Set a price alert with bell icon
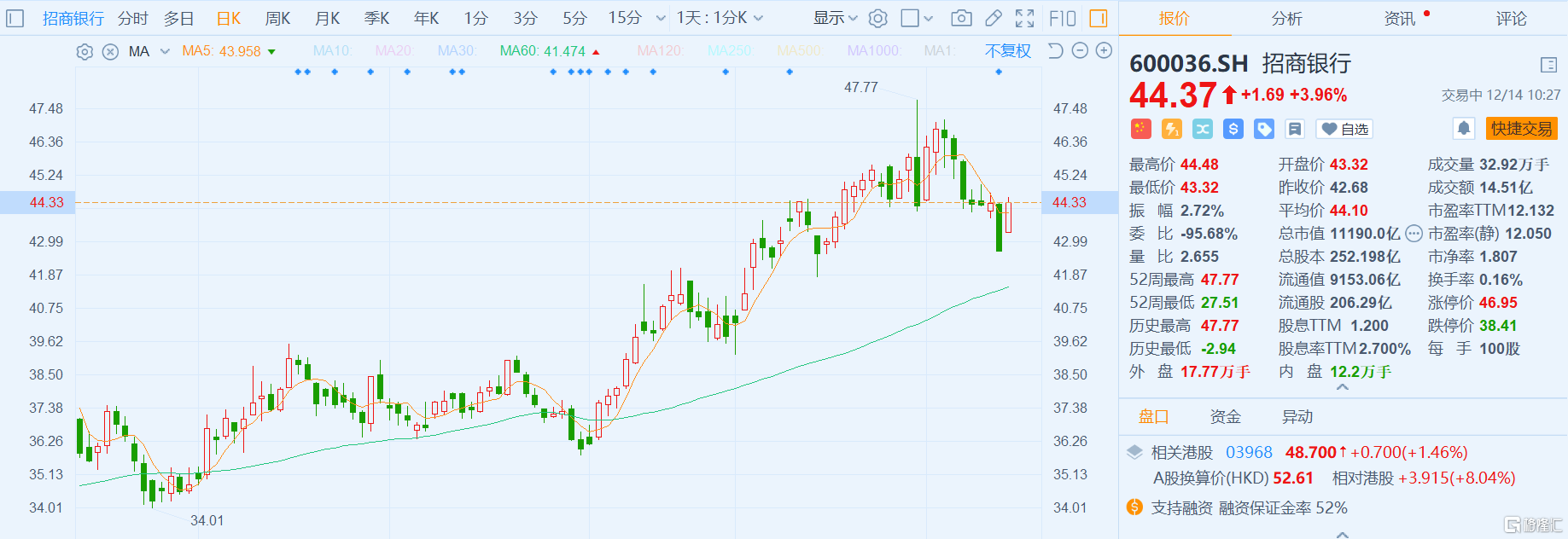The image size is (1568, 539). click(1464, 129)
